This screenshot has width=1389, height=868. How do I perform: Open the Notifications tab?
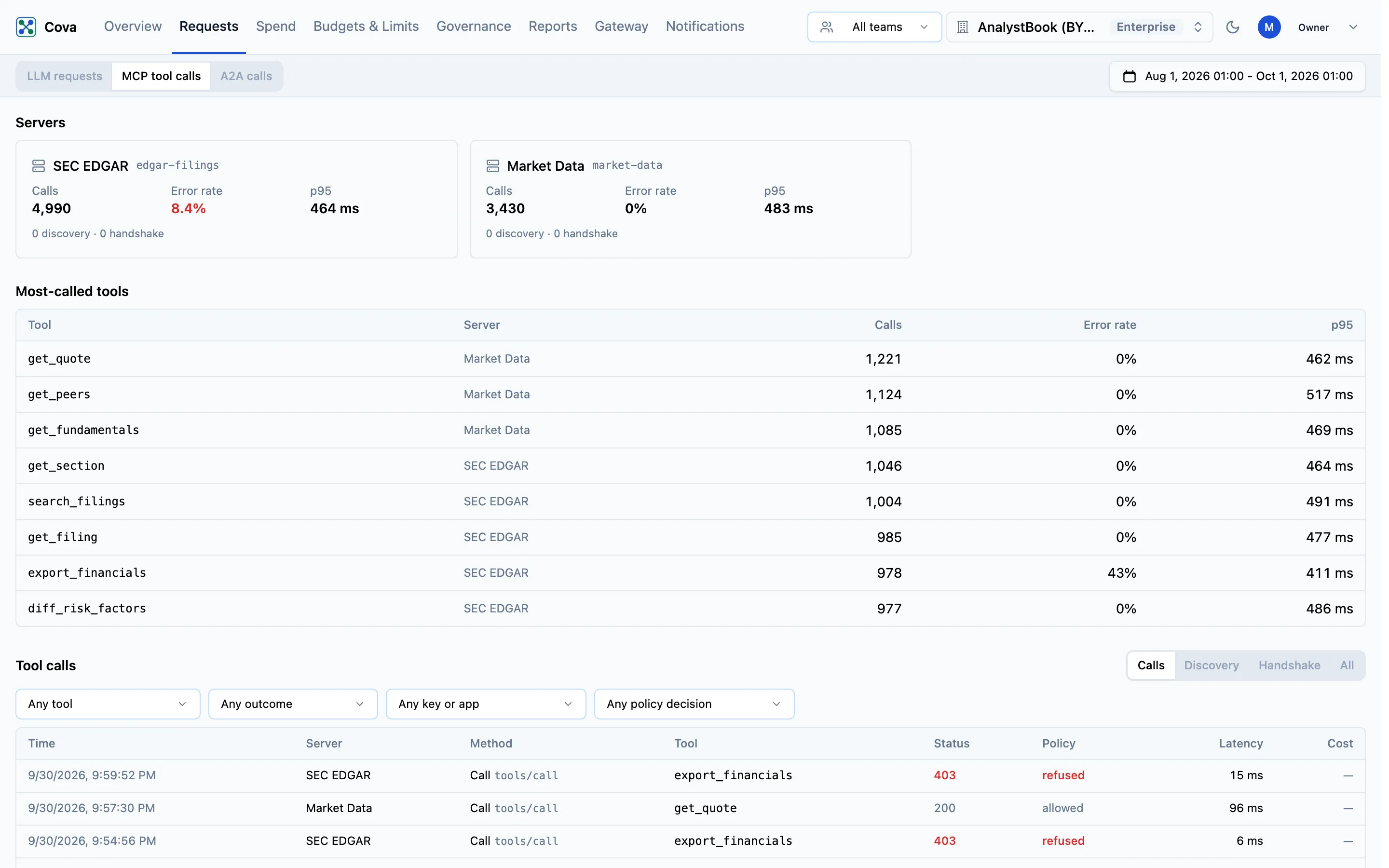[x=705, y=27]
